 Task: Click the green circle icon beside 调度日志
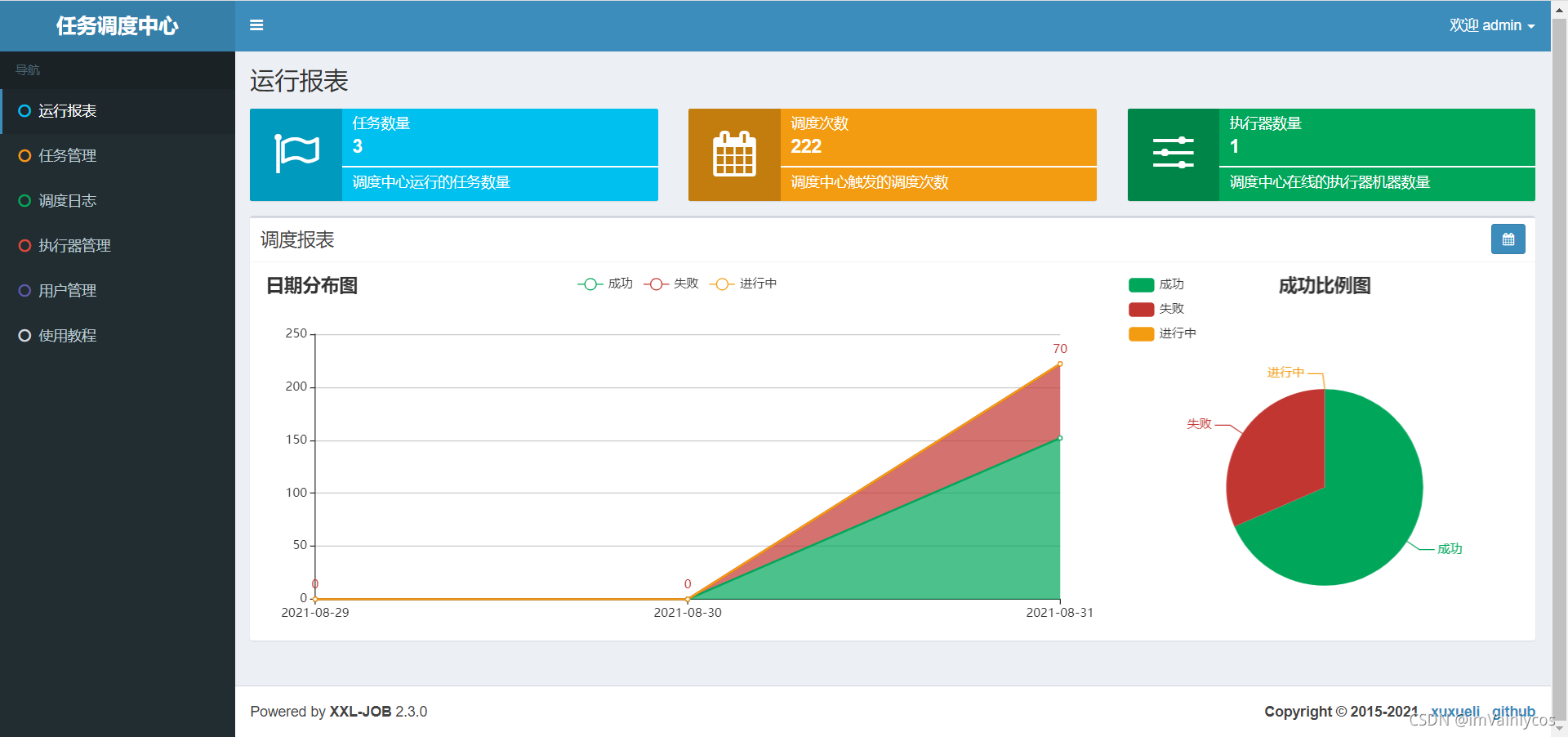pos(24,201)
